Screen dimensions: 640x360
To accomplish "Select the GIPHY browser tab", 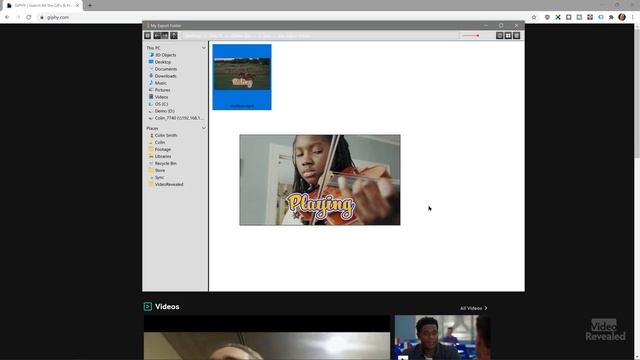I will [x=42, y=6].
